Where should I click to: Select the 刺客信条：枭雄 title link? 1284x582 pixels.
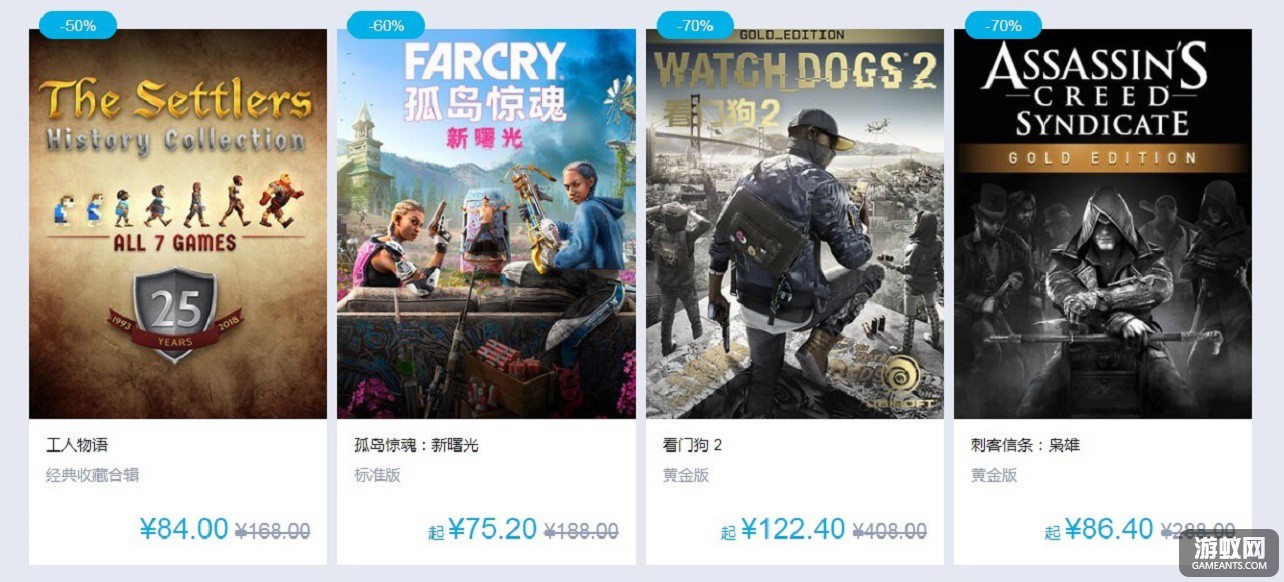coord(1025,445)
